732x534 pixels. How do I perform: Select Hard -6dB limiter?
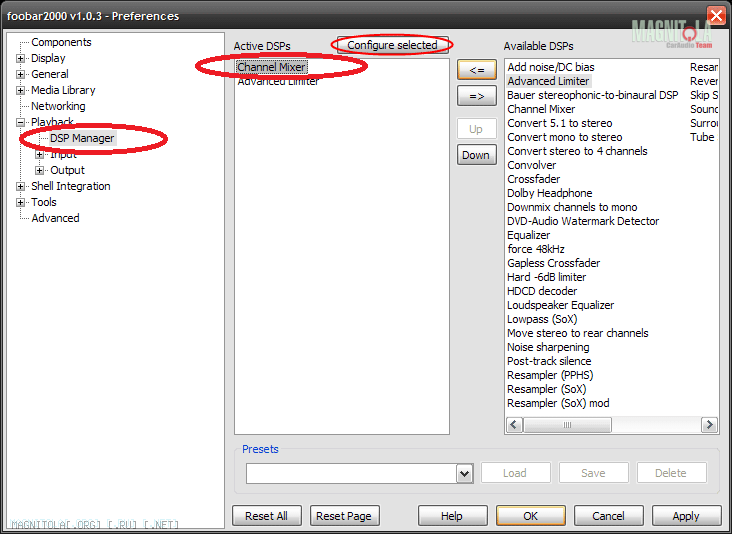coord(547,277)
